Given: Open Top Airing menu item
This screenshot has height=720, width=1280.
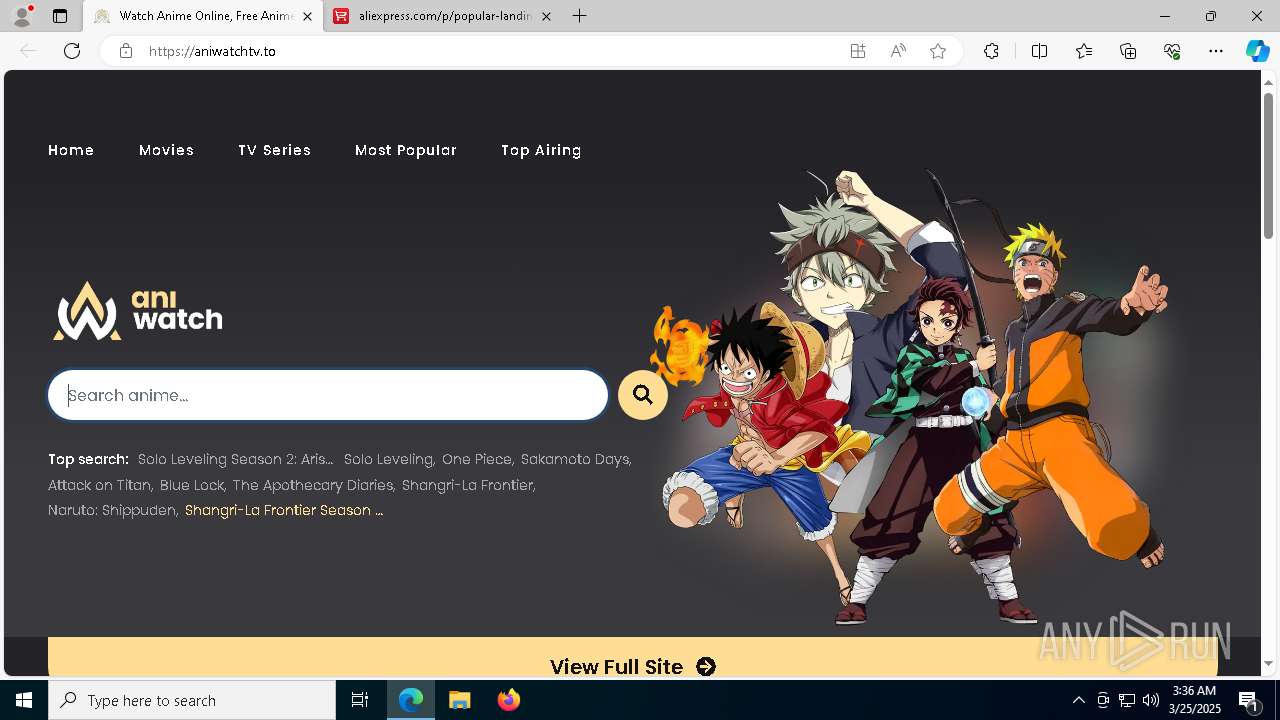Looking at the screenshot, I should point(541,150).
